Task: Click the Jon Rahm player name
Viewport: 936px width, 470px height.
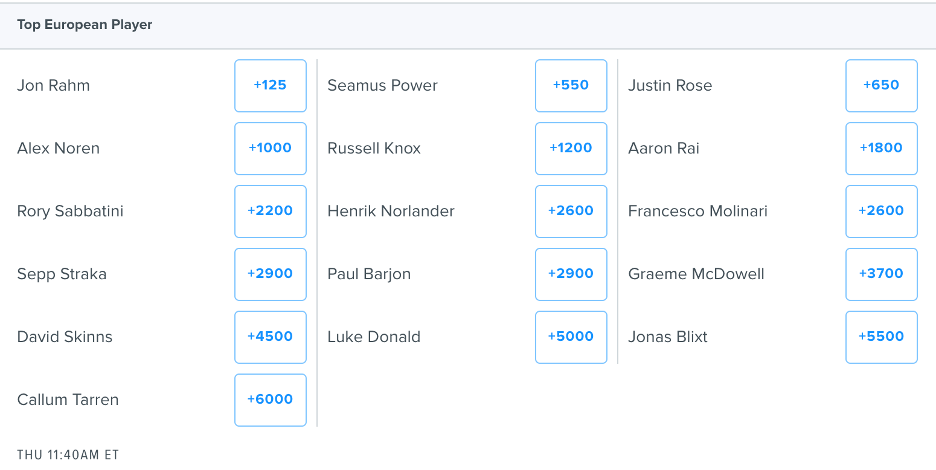Action: click(54, 86)
